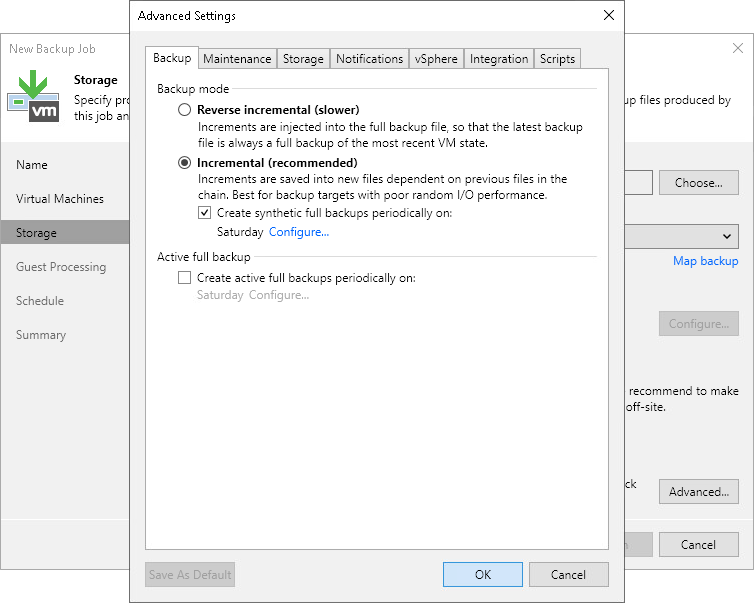Enable Create active full backups periodically

pos(184,277)
